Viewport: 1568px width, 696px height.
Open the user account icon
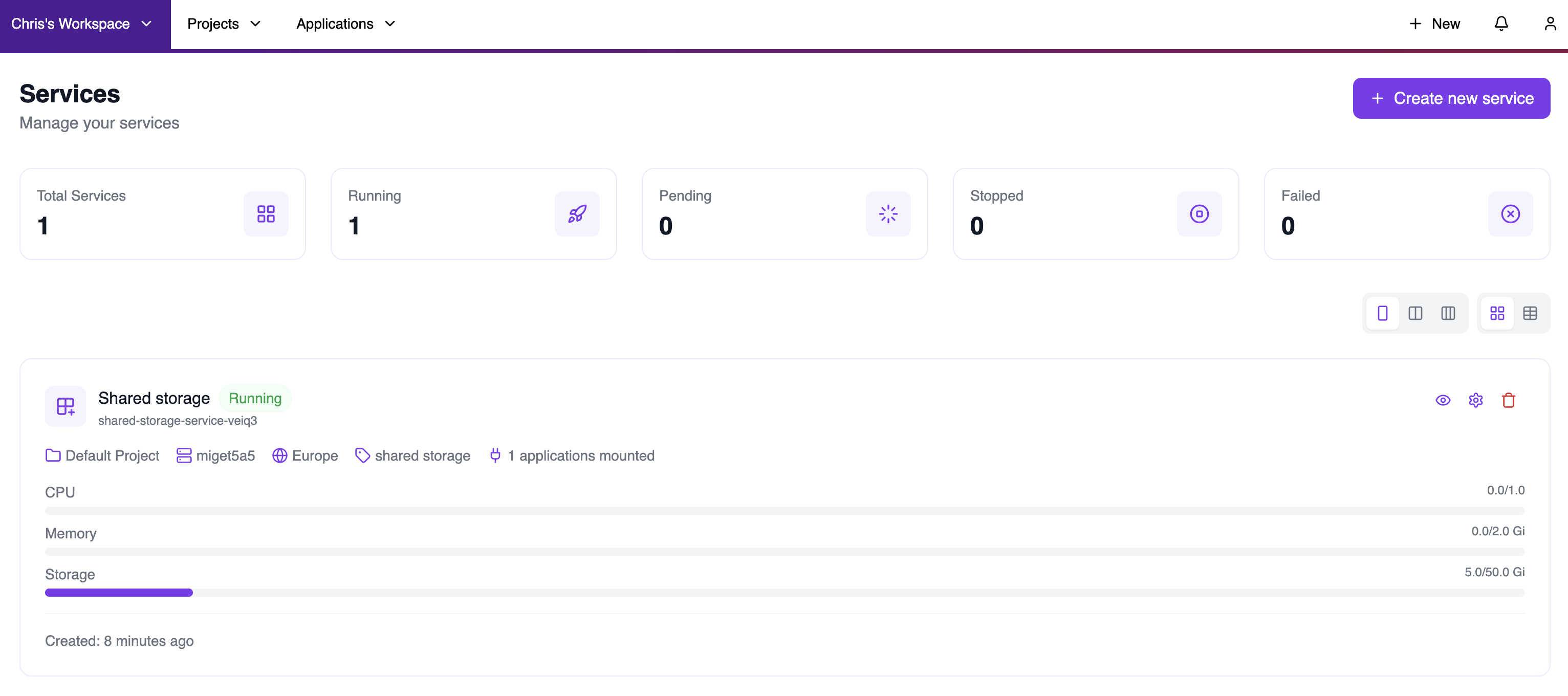1550,24
